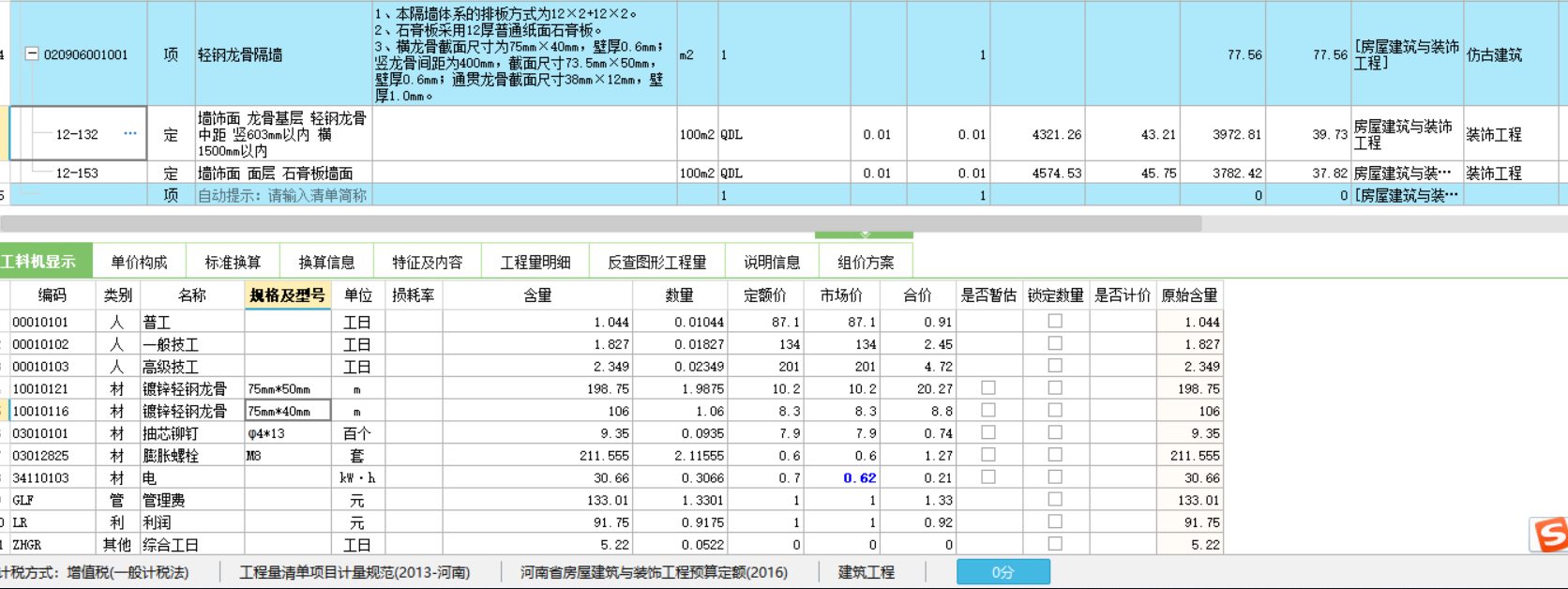Click 工程量清单项目计量规范(2013-河南) in status bar

(354, 572)
